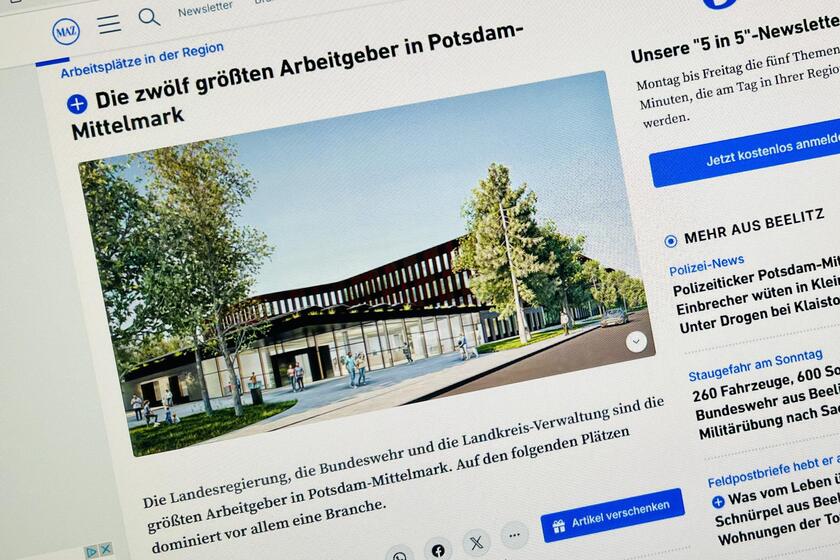Share article via Facebook icon

click(x=438, y=549)
